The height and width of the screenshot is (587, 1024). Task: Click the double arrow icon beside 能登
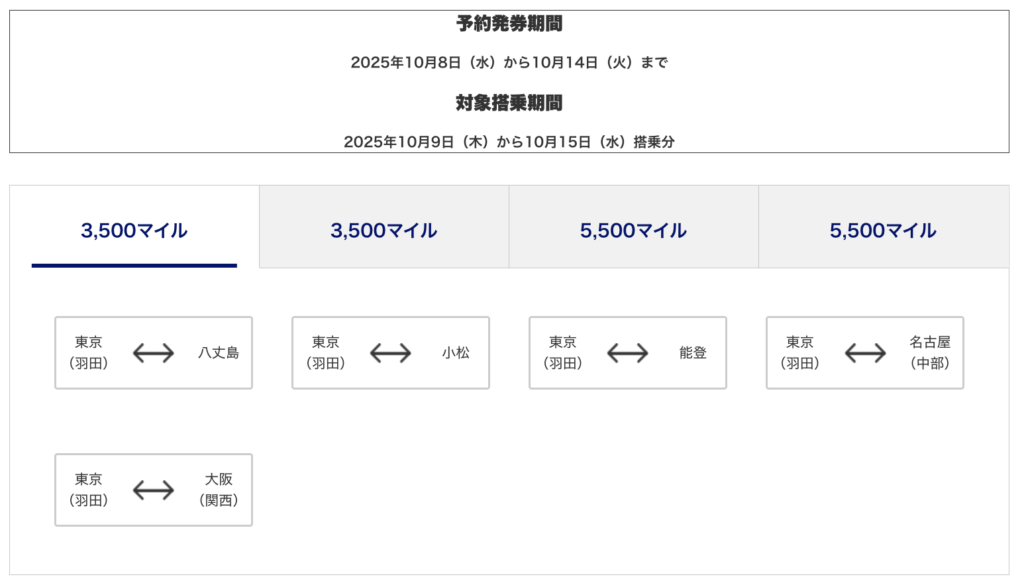click(x=627, y=353)
